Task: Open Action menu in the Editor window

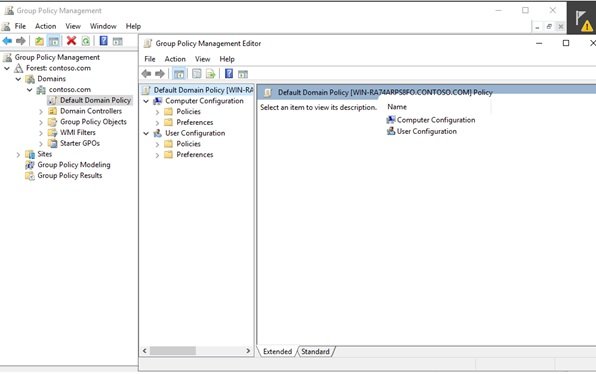Action: click(175, 59)
